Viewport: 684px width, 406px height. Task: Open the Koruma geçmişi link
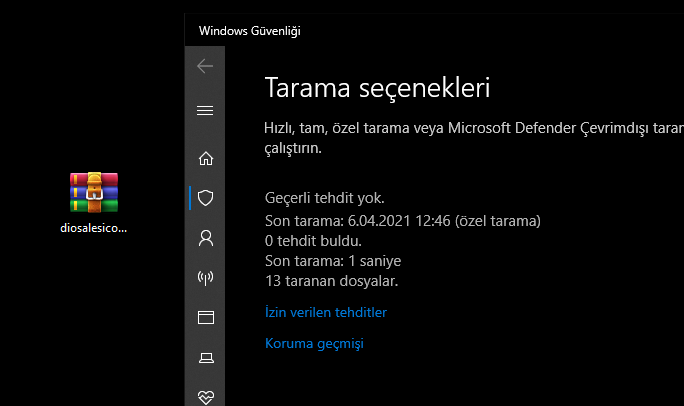(314, 344)
